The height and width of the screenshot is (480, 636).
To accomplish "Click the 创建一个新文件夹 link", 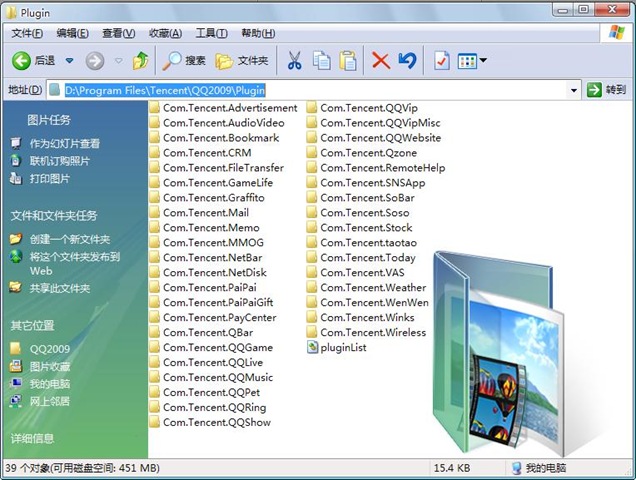I will (x=69, y=239).
